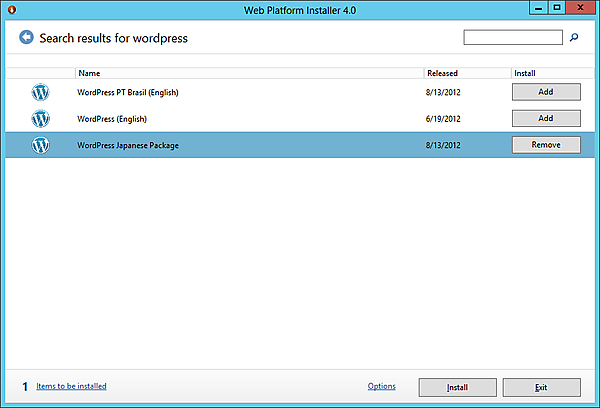Screen dimensions: 600x408
Task: Sort by the Released column header
Action: click(x=442, y=73)
